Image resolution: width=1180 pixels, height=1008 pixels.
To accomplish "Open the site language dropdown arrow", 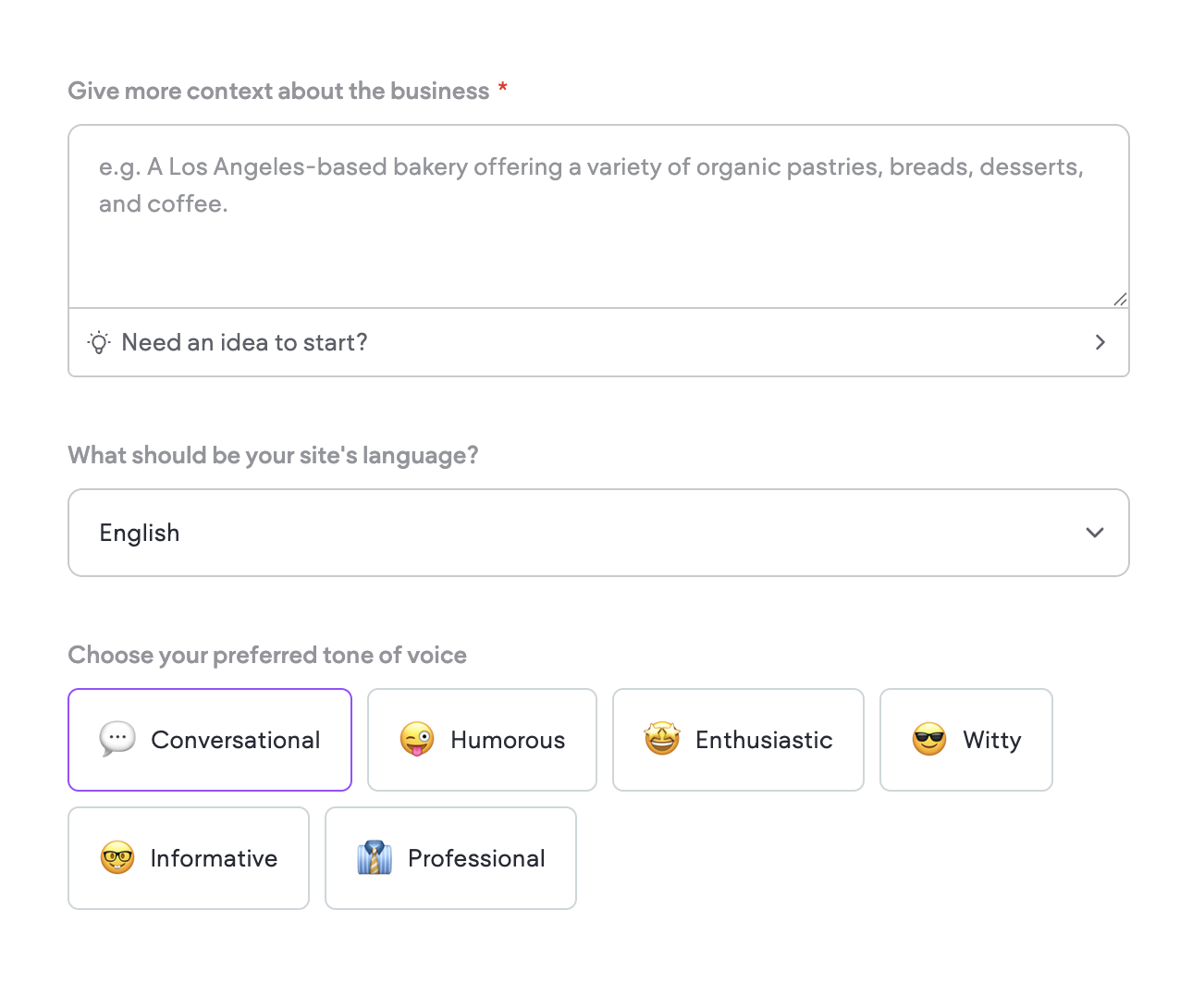I will tap(1095, 533).
